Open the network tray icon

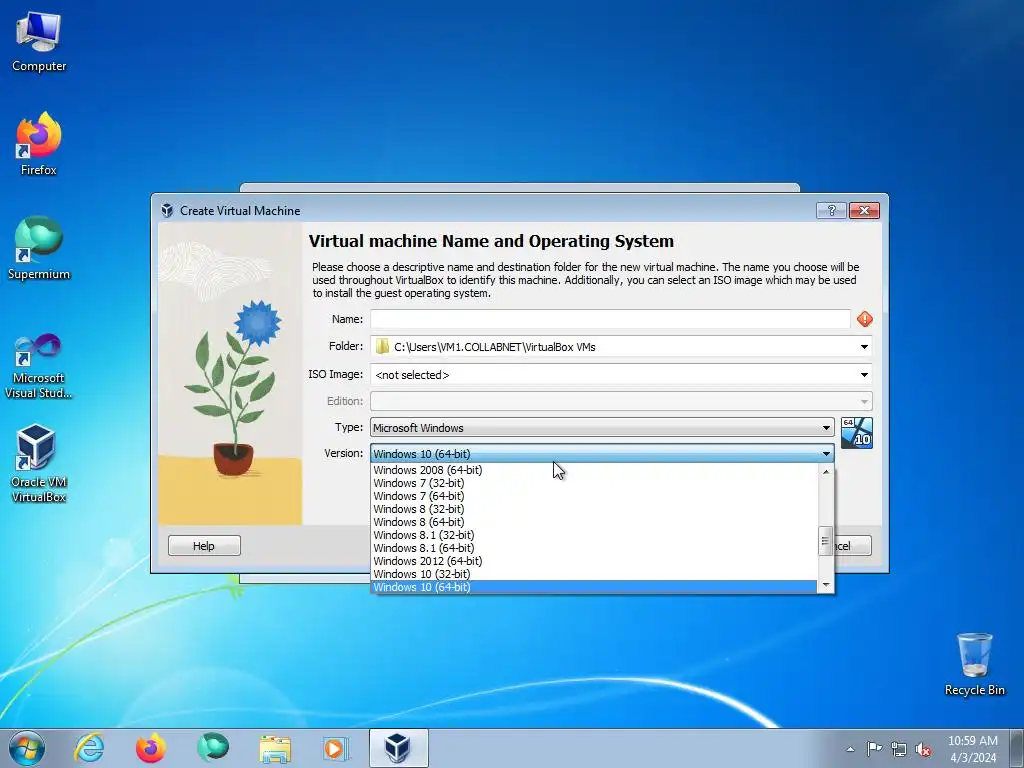899,749
